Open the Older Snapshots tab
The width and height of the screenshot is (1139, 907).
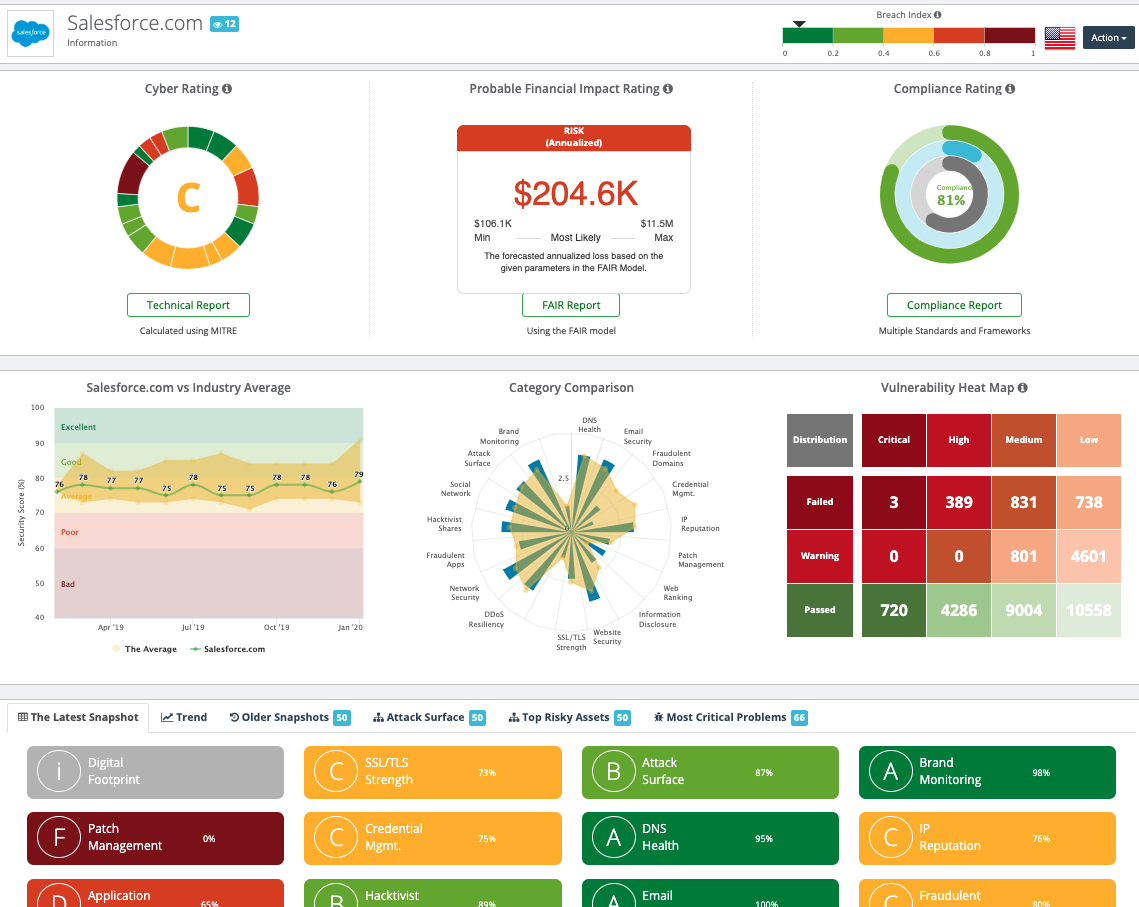click(x=289, y=717)
